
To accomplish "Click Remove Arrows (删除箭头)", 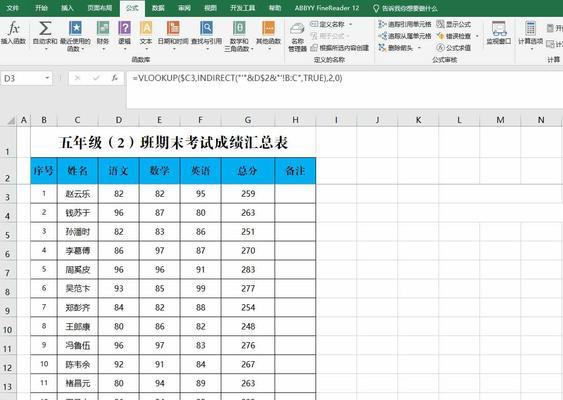I will point(396,47).
